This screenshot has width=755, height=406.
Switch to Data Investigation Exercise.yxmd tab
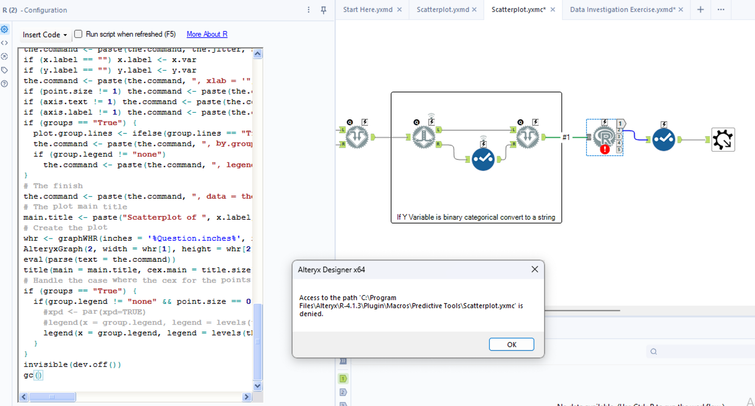click(x=620, y=9)
